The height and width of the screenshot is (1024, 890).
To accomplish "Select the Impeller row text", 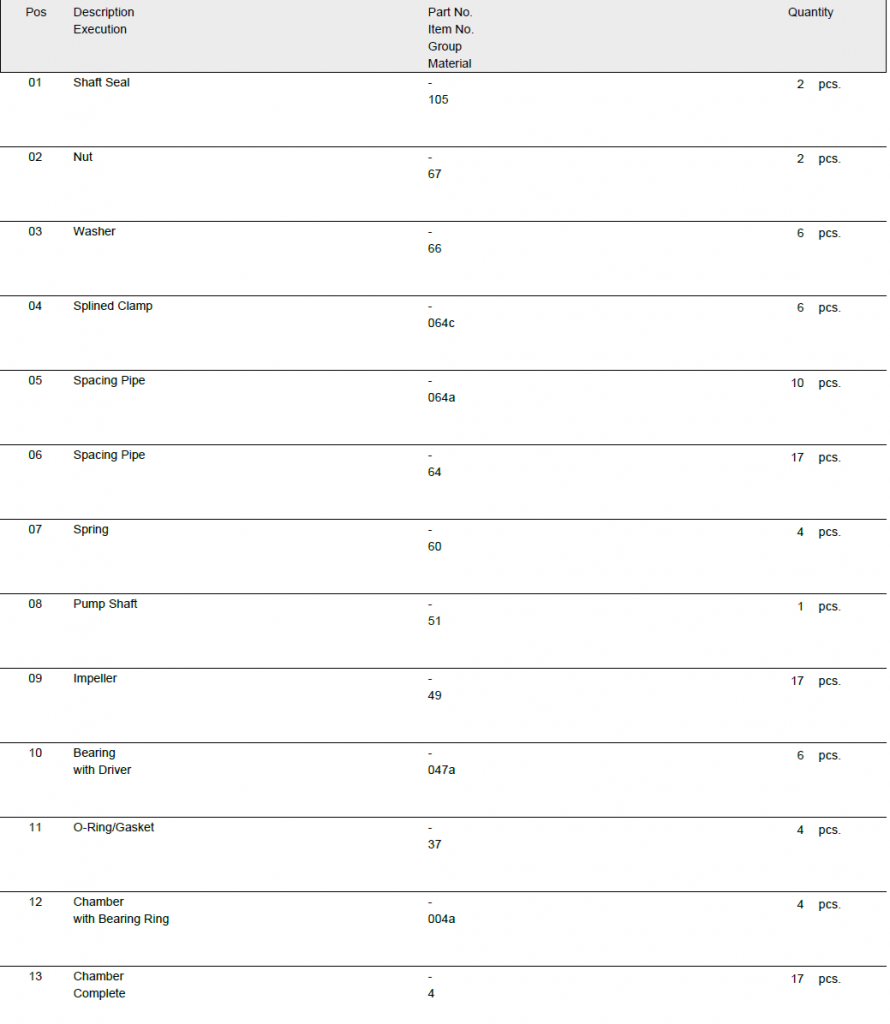I will tap(95, 679).
